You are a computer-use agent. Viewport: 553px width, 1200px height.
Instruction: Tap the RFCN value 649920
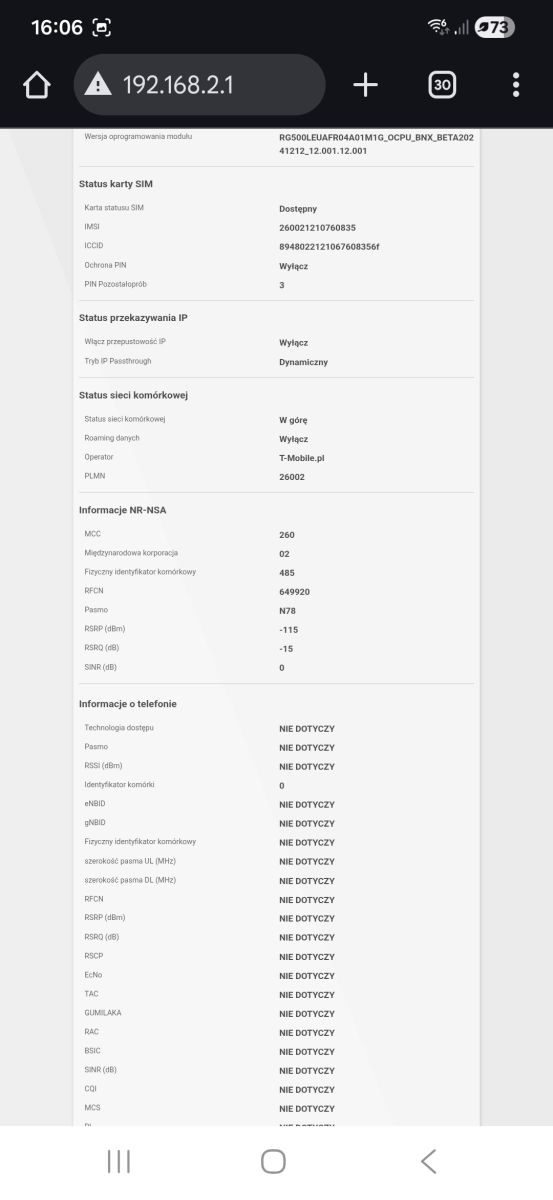(x=295, y=592)
